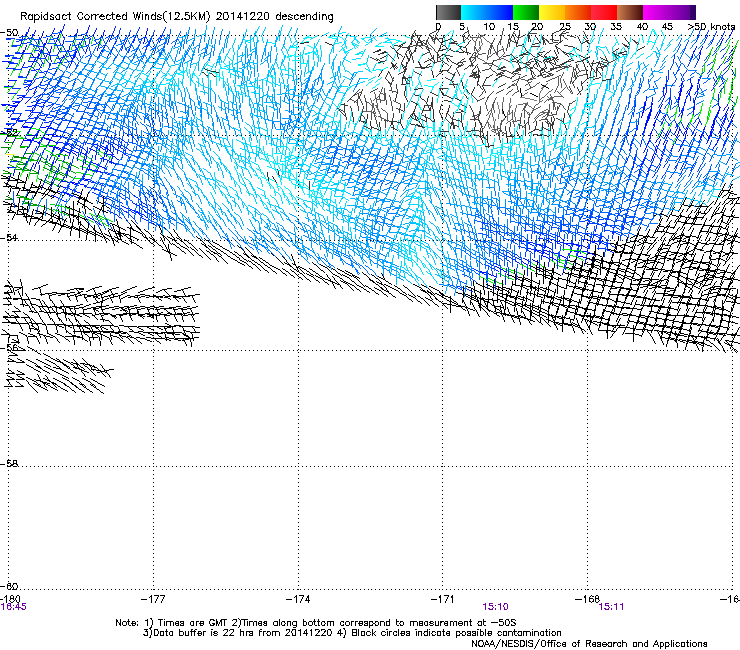The height and width of the screenshot is (650, 740).
Task: Click the cyan-blue 5-15 knots legend band
Action: pos(487,12)
